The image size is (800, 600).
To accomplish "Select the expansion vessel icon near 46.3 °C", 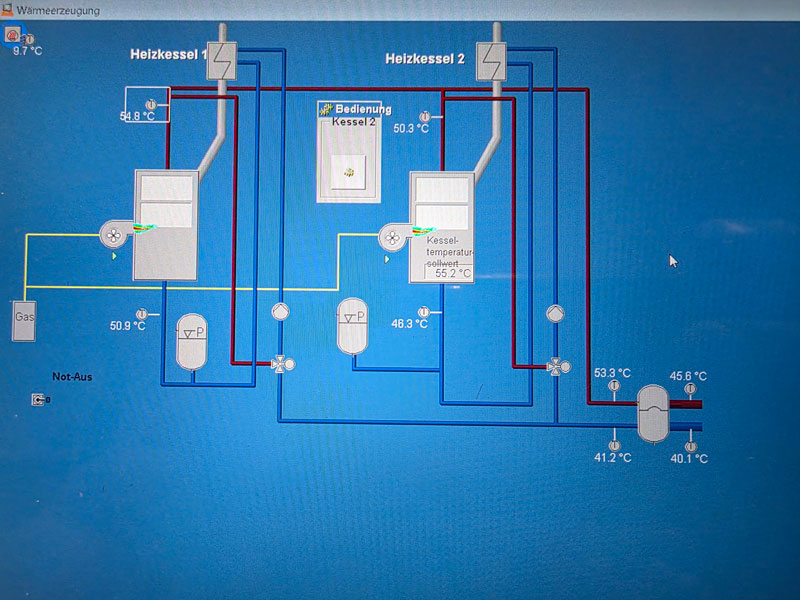I will tap(351, 327).
